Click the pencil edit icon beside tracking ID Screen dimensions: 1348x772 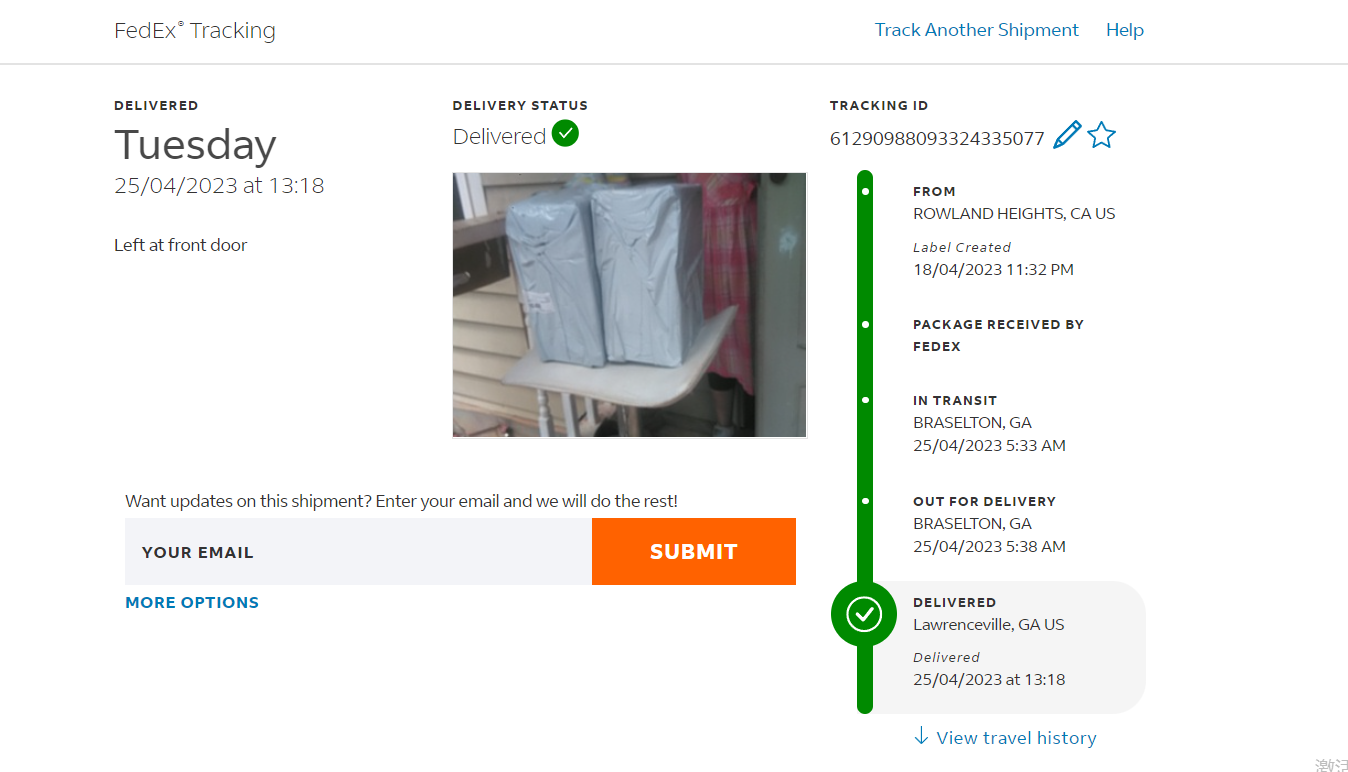(x=1068, y=135)
